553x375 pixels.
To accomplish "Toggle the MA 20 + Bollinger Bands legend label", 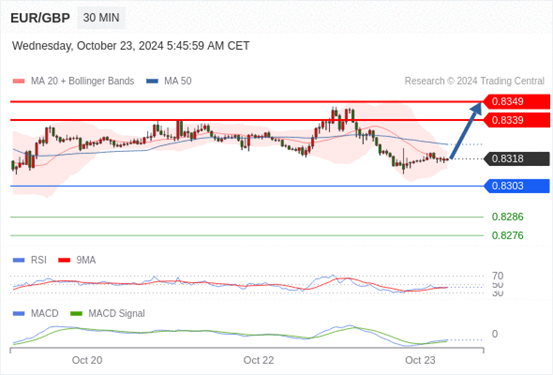I will click(x=83, y=81).
